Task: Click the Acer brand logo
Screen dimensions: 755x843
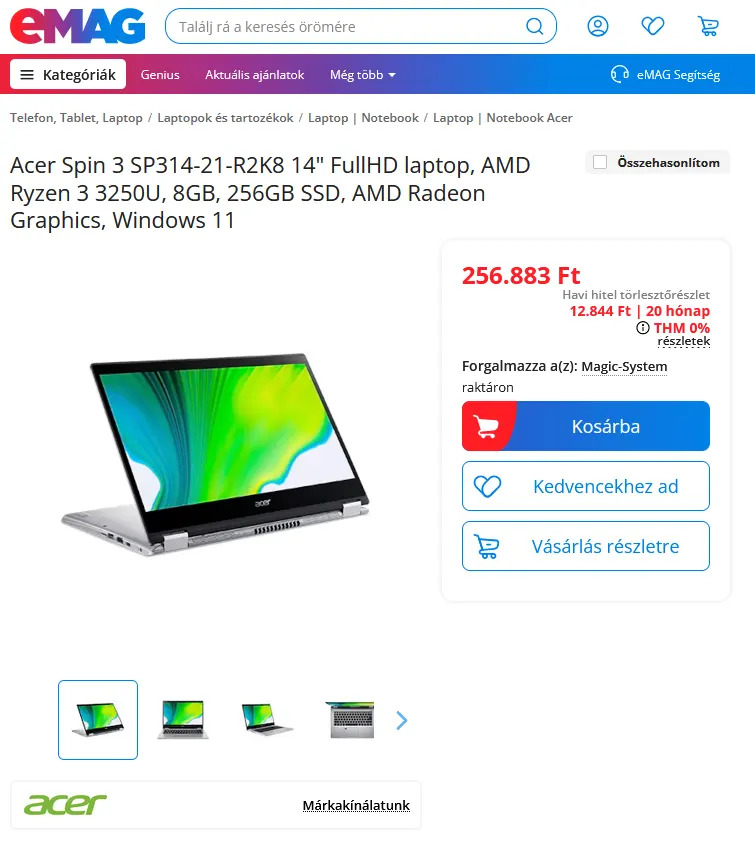Action: 65,804
